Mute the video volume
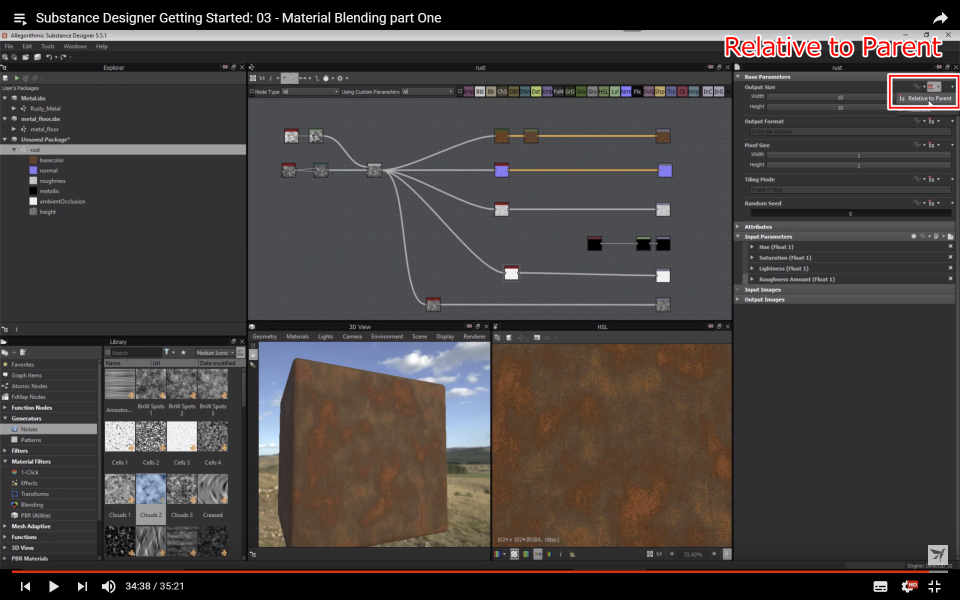Image resolution: width=960 pixels, height=600 pixels. 109,586
